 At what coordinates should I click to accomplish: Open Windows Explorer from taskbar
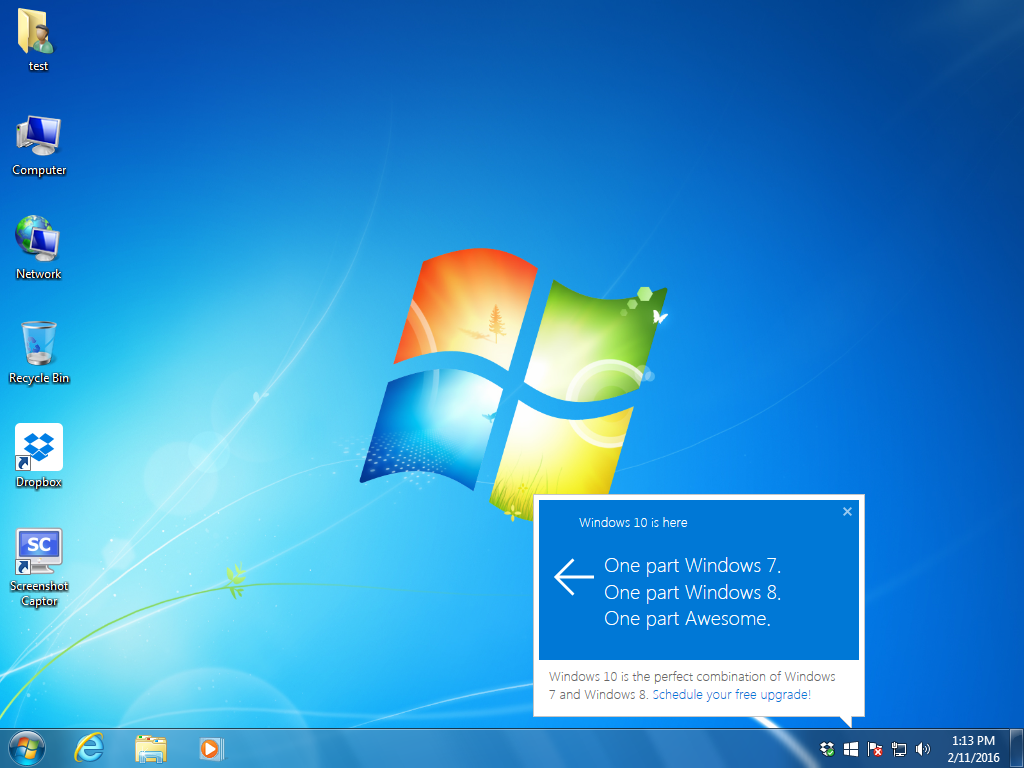151,748
